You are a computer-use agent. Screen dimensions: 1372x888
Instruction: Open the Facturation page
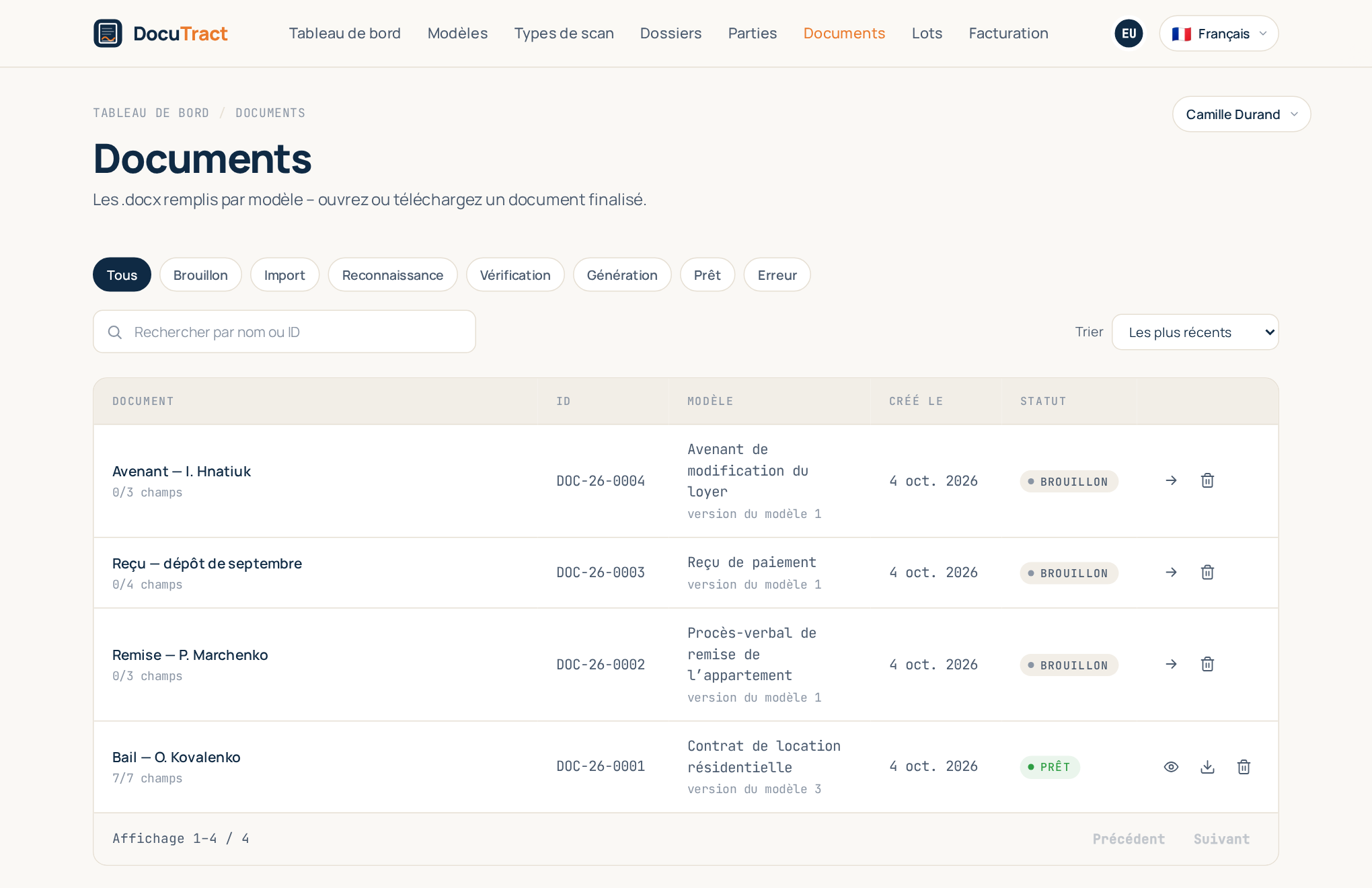[1008, 33]
